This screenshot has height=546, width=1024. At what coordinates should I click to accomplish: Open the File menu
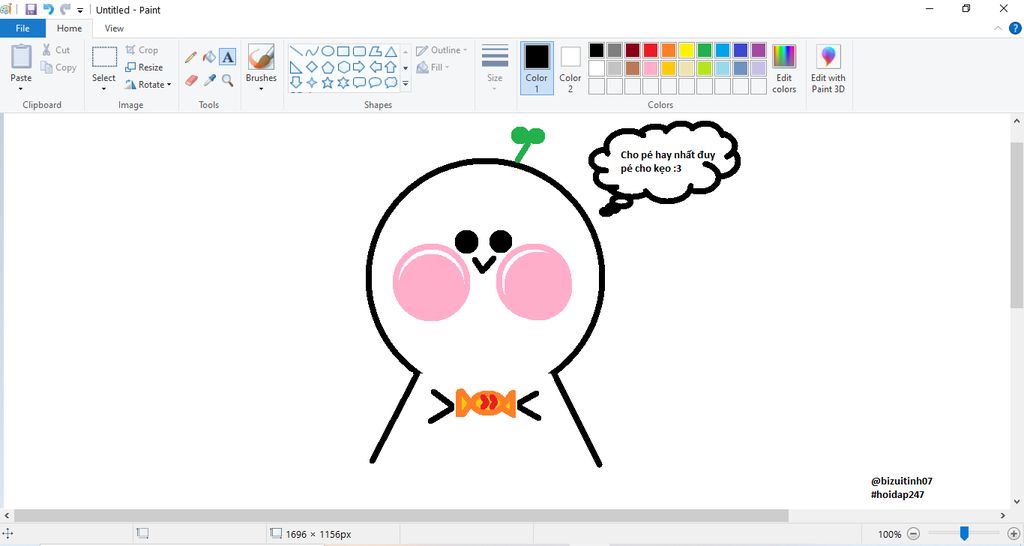(22, 28)
